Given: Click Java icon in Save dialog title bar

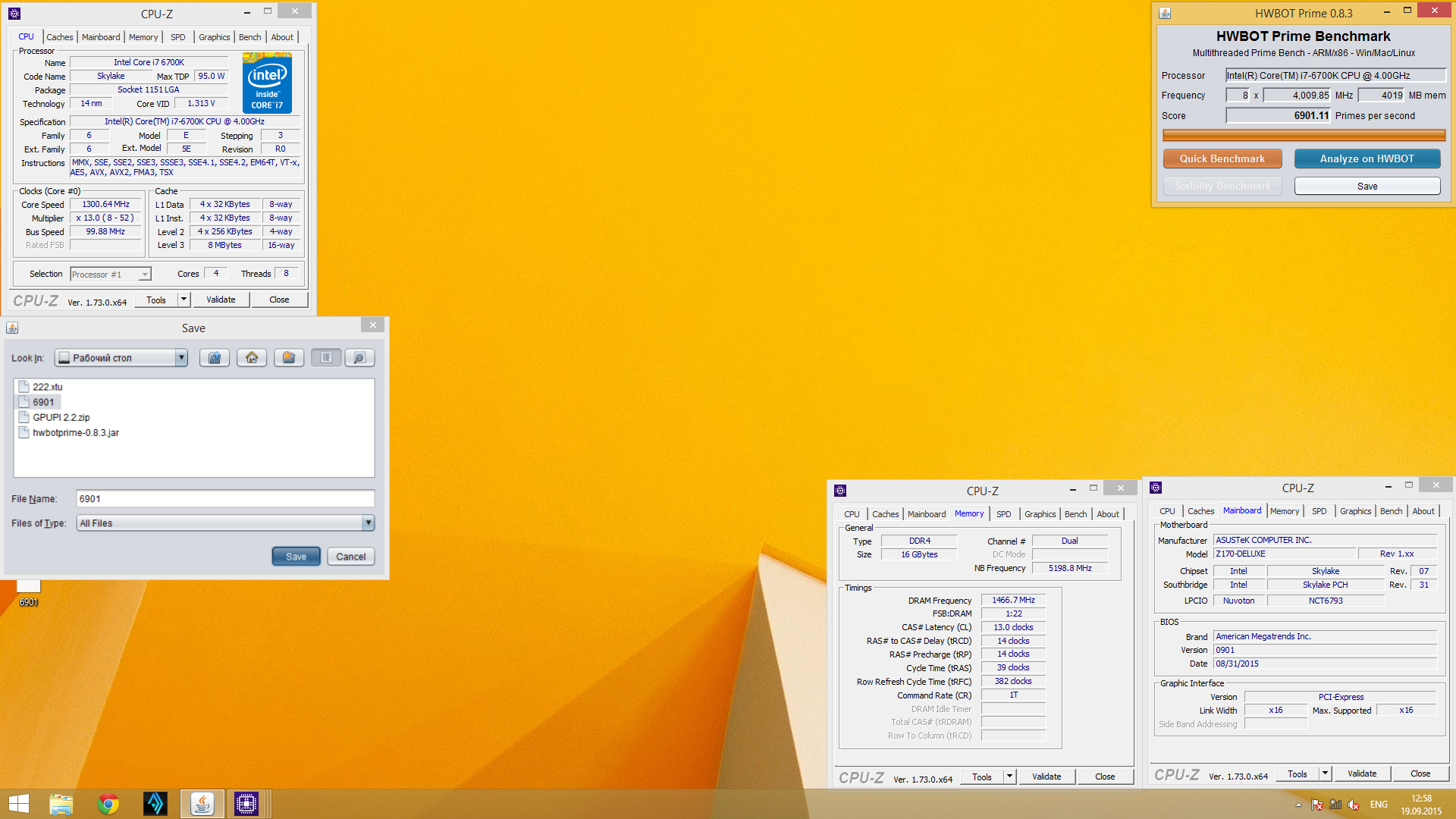Looking at the screenshot, I should pos(12,328).
